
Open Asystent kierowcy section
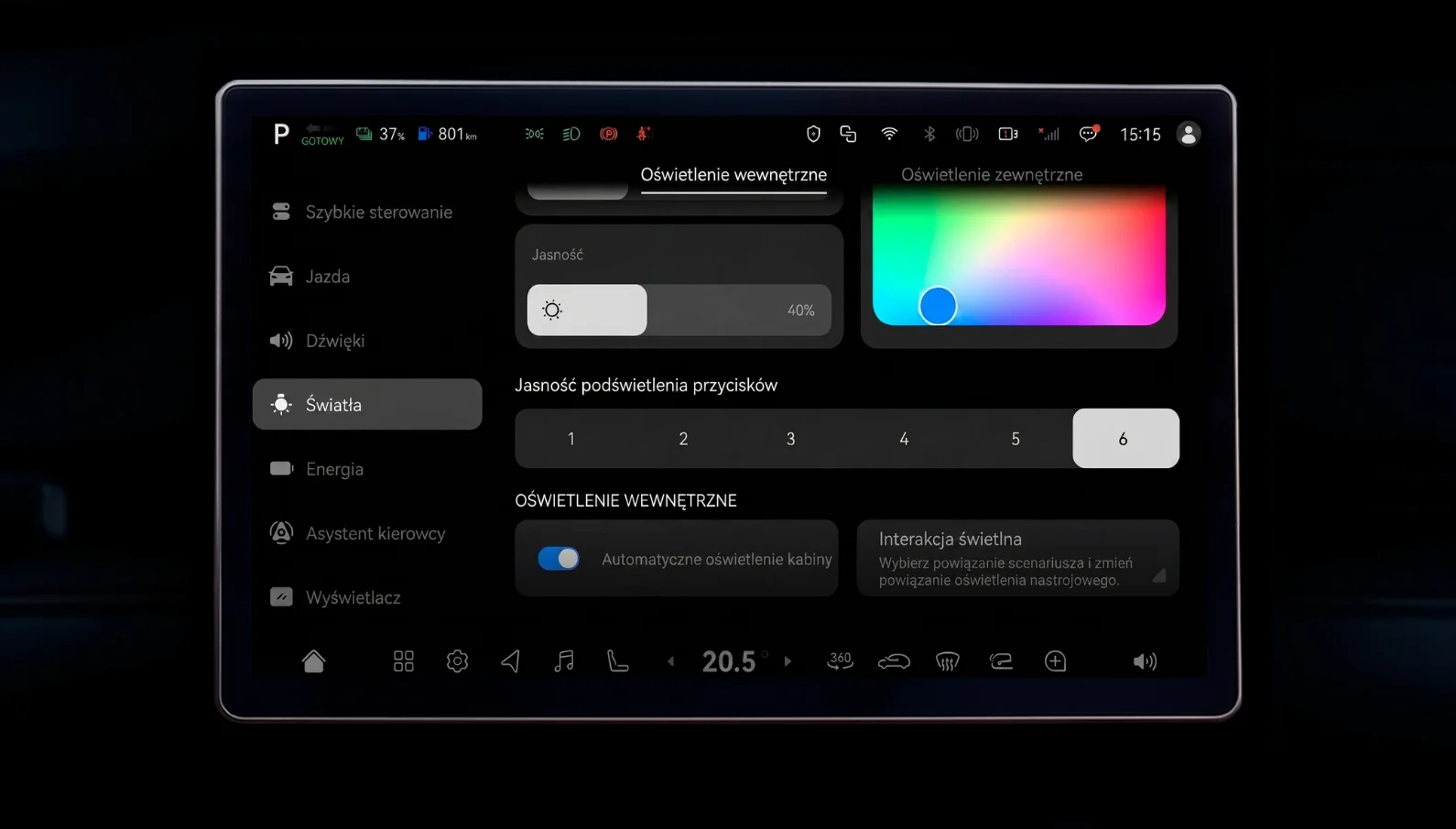coord(367,532)
